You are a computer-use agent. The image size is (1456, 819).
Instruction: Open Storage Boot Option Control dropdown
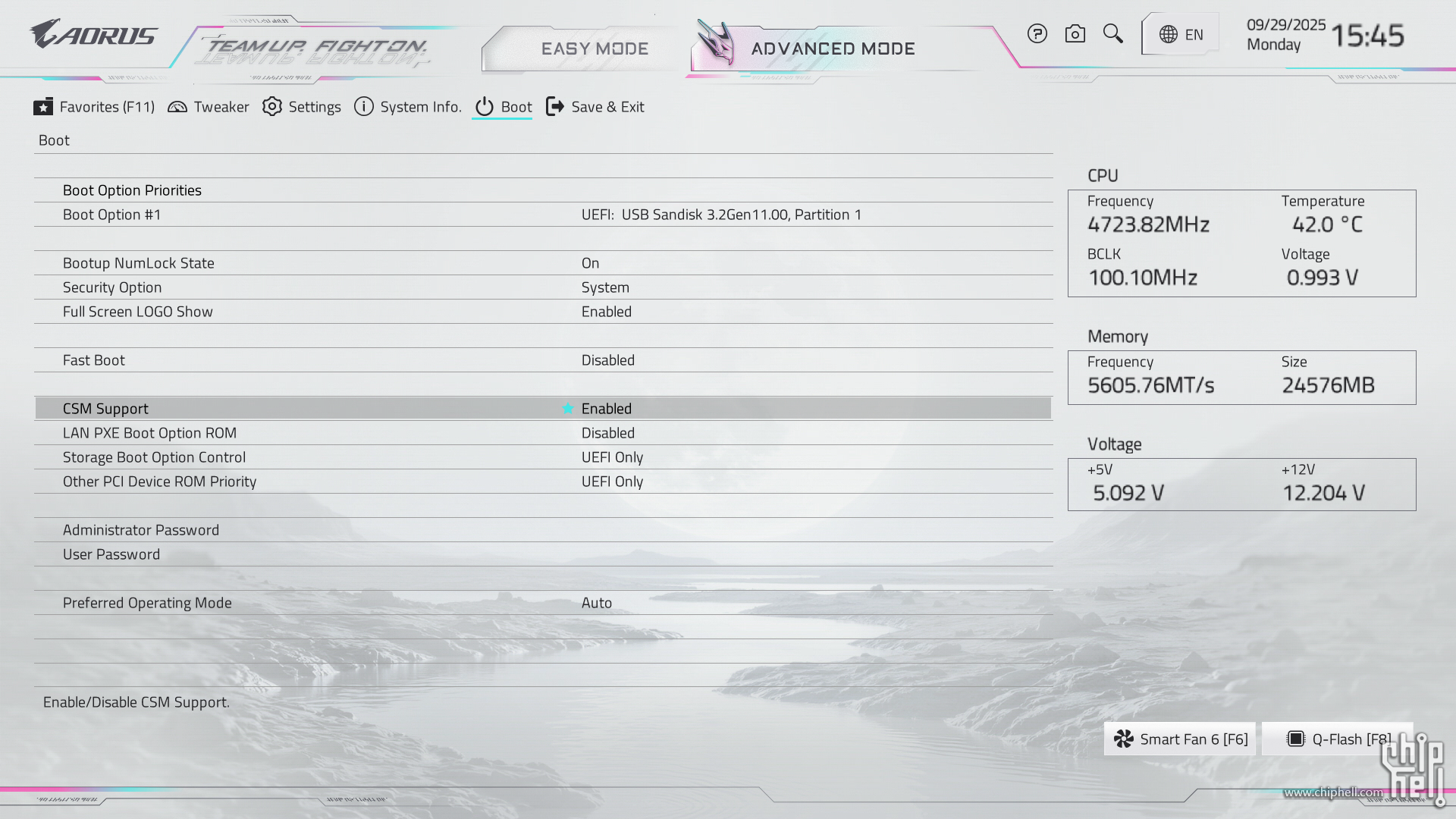[612, 457]
